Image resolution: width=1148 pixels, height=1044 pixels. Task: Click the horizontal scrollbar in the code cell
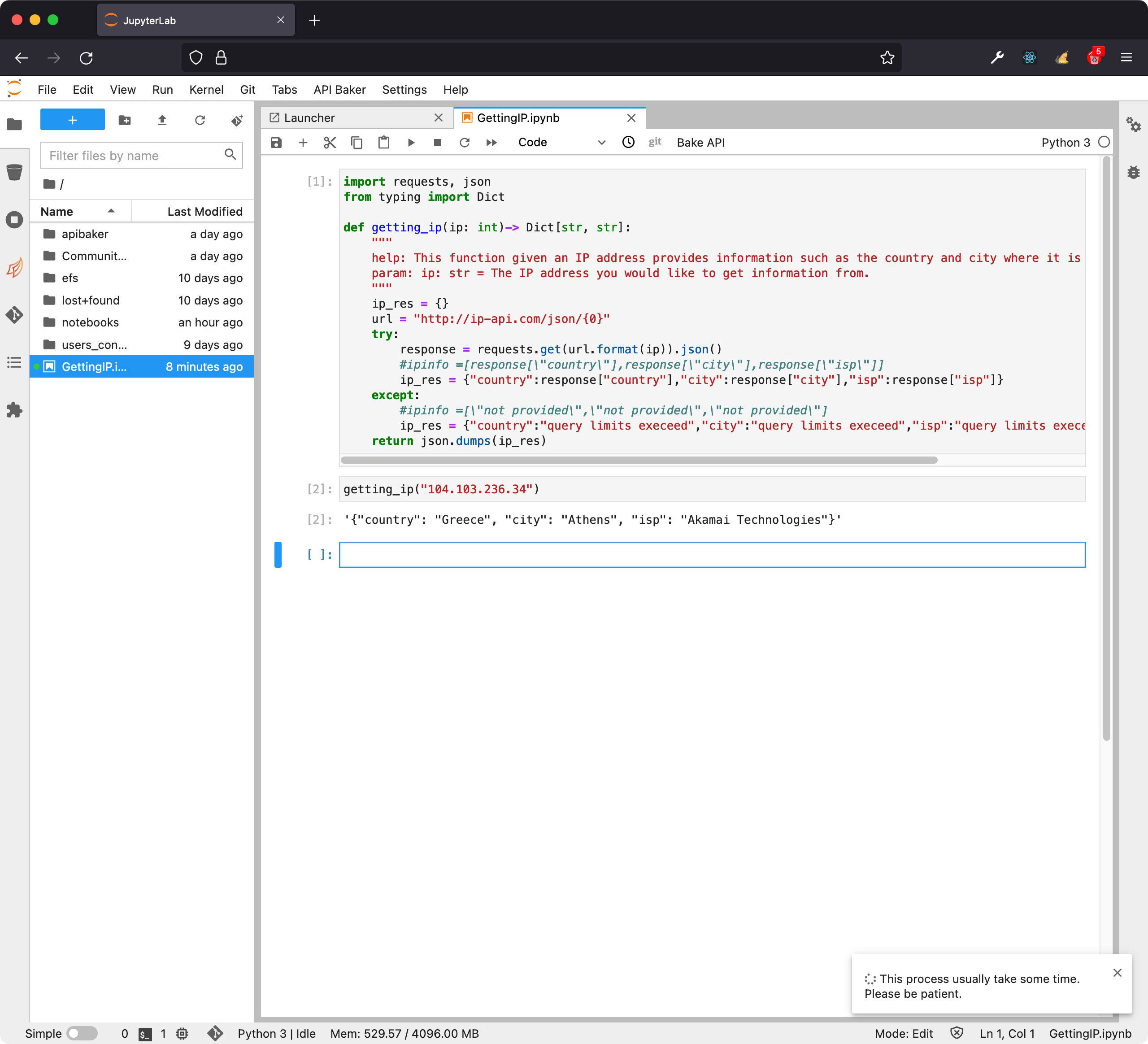(638, 460)
